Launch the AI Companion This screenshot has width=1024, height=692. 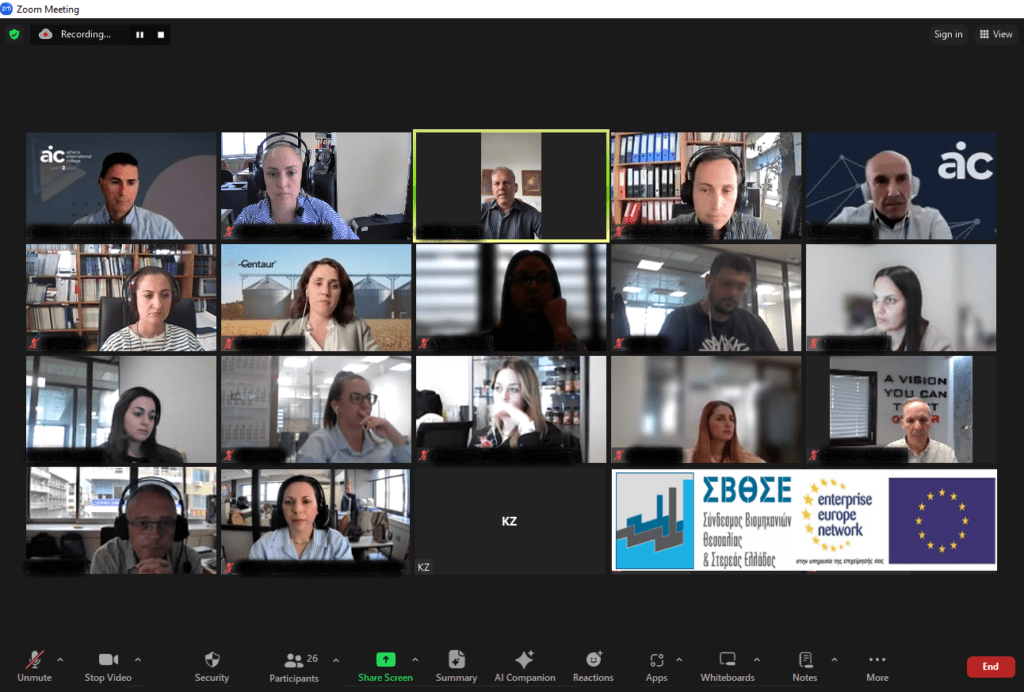point(524,660)
